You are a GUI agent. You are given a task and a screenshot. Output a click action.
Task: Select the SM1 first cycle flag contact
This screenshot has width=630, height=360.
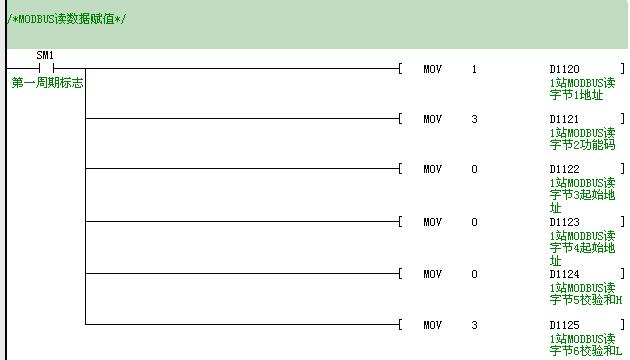[x=46, y=68]
